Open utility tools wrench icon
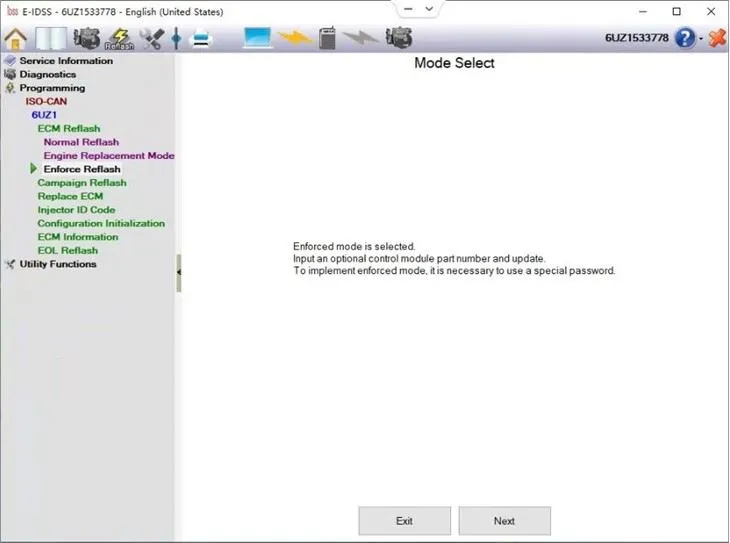Viewport: 730px width, 543px height. coord(152,39)
